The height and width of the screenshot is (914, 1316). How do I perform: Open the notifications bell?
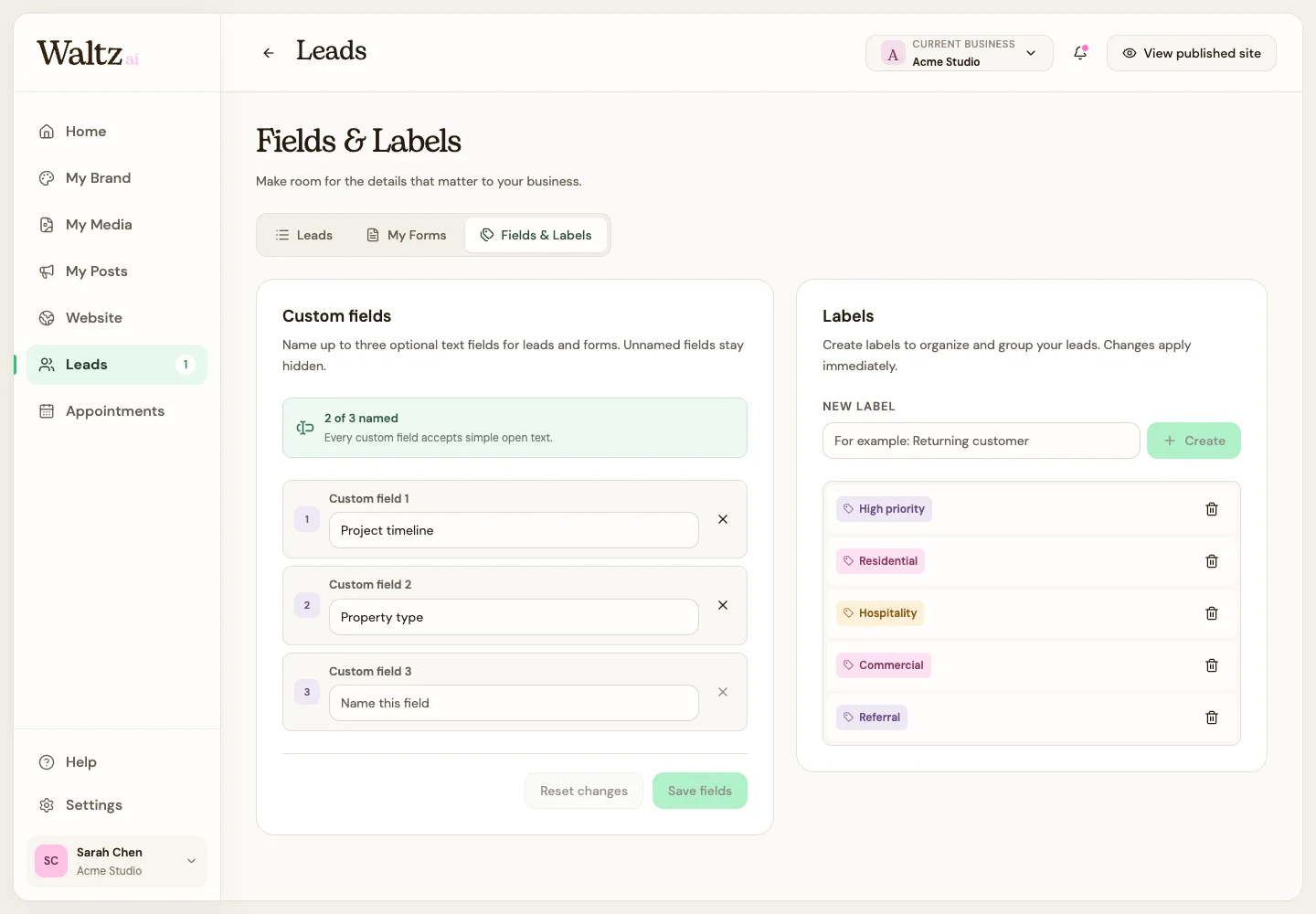click(1080, 53)
